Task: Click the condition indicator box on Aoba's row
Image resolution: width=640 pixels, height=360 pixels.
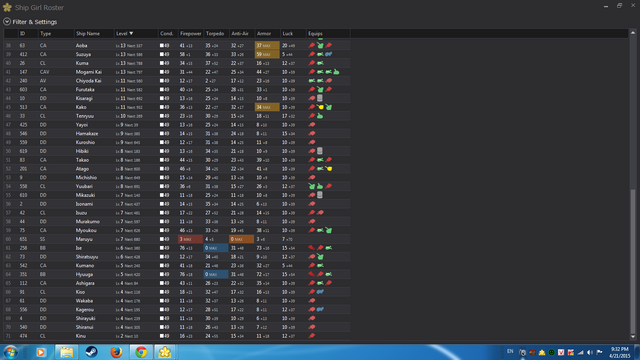Action: point(162,46)
